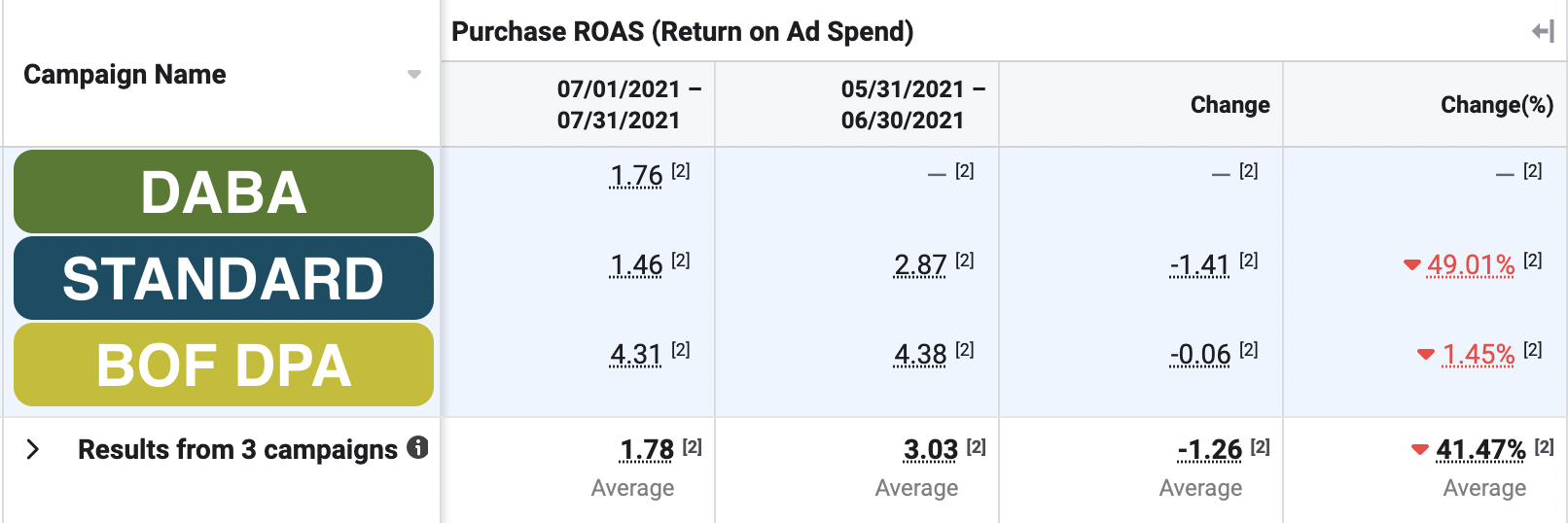Screen dimensions: 1568x523
Task: Open footnote [2] beside STANDARD's -1.41 change
Action: point(1249,261)
